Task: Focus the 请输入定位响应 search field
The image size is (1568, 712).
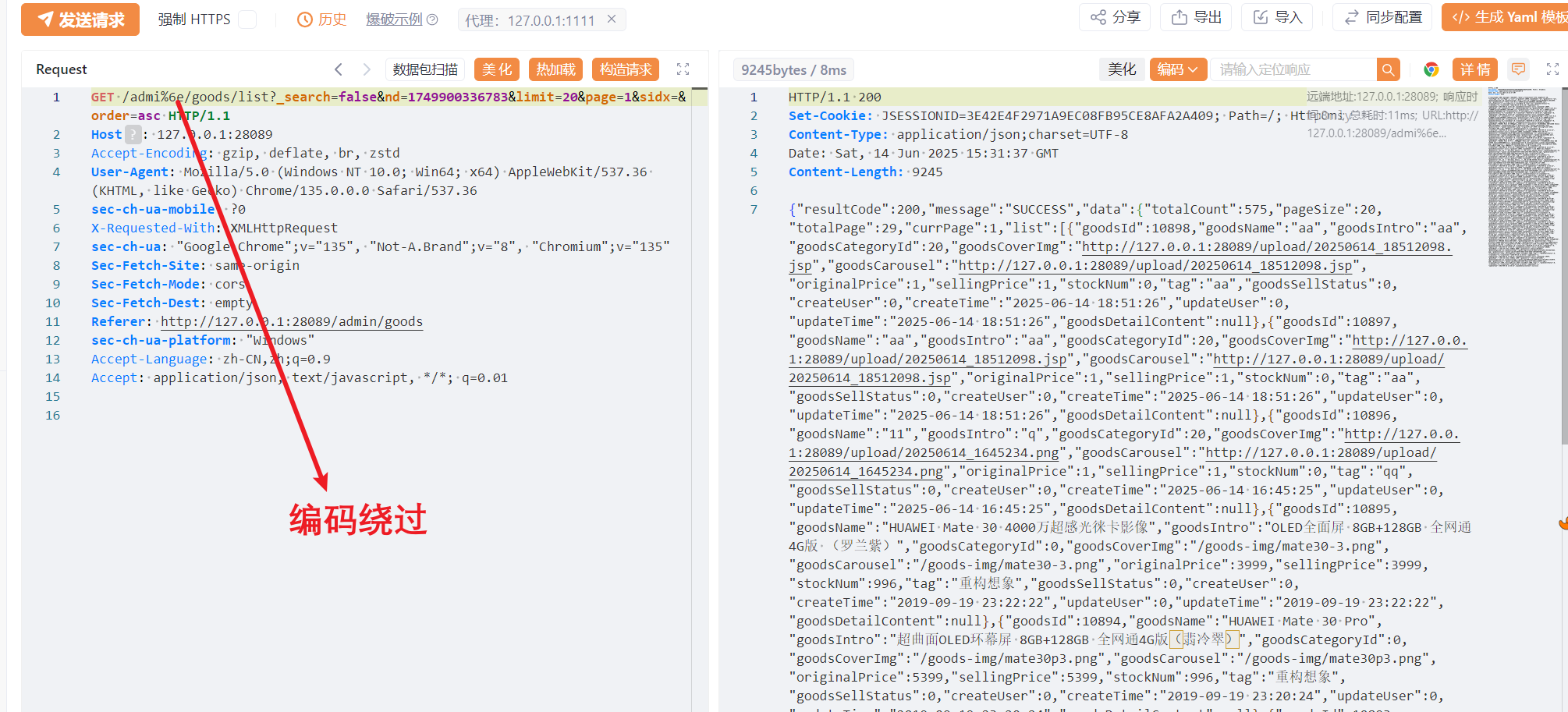Action: (x=1293, y=69)
